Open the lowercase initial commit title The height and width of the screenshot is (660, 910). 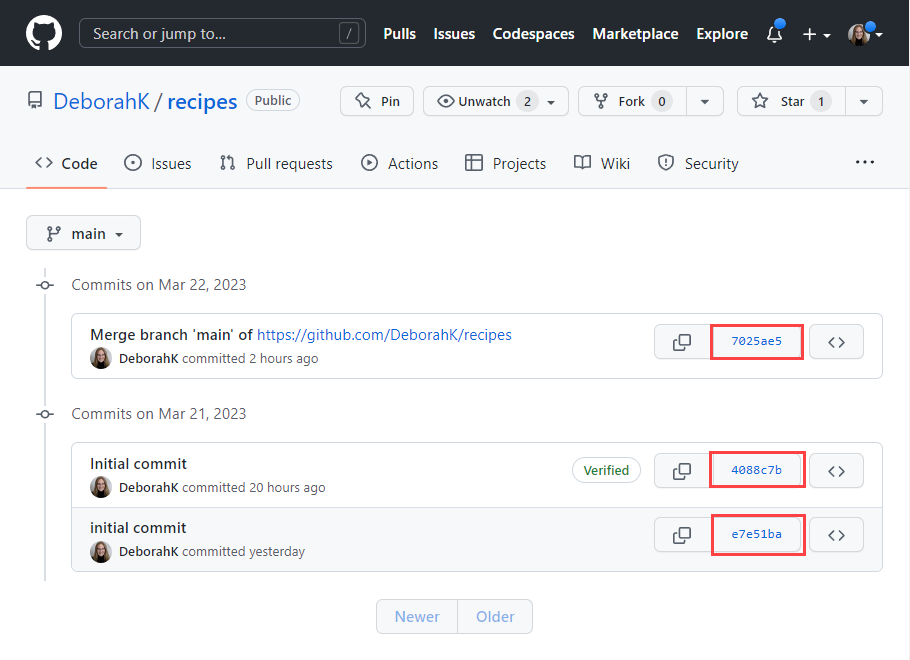(x=138, y=528)
